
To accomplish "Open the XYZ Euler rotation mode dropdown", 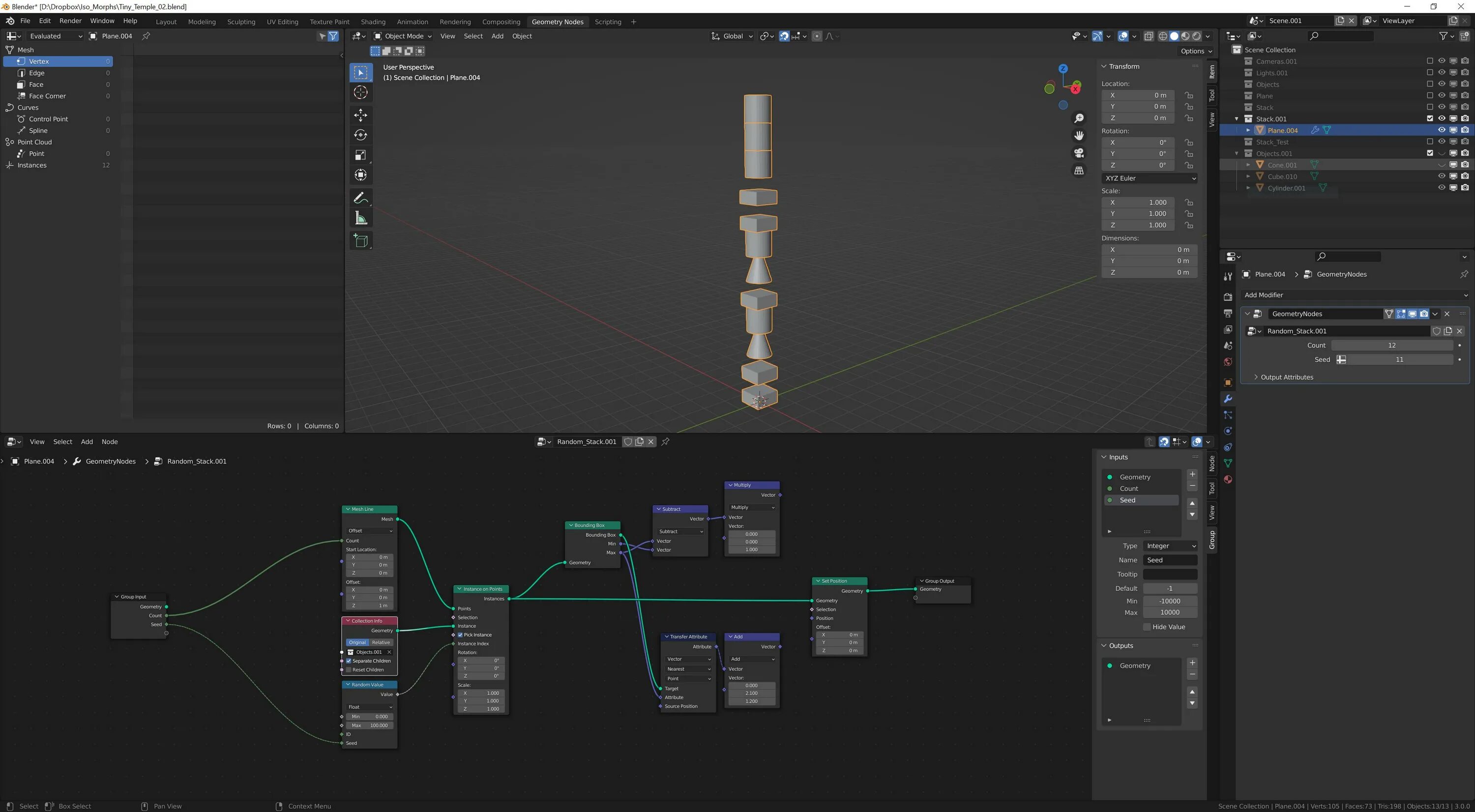I will tap(1149, 178).
